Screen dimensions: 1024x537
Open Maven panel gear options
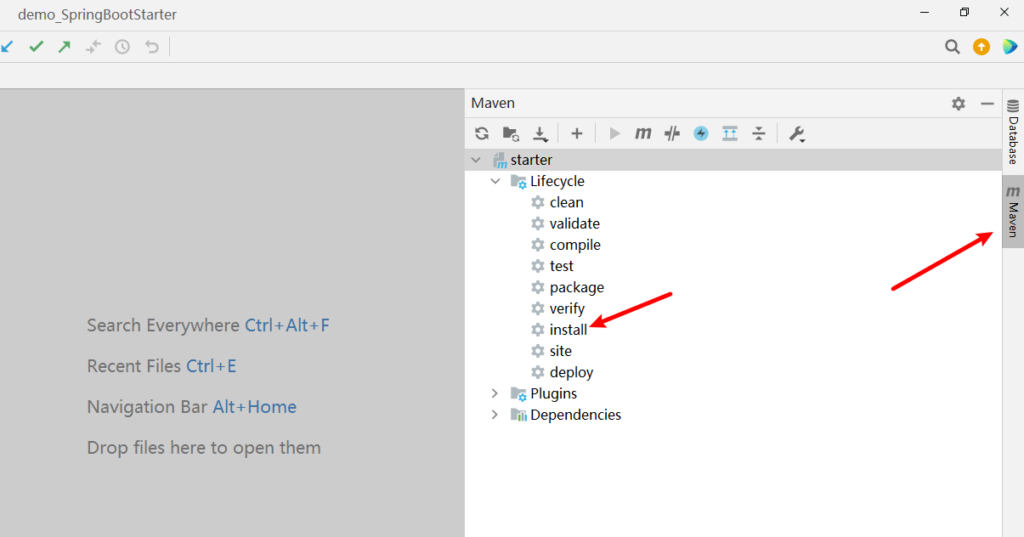coord(958,103)
